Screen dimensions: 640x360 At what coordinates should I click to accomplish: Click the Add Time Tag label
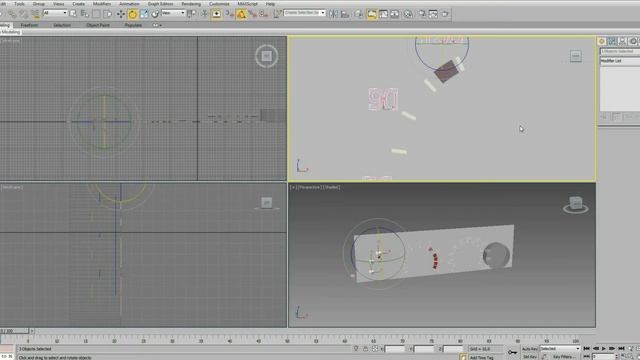(481, 358)
